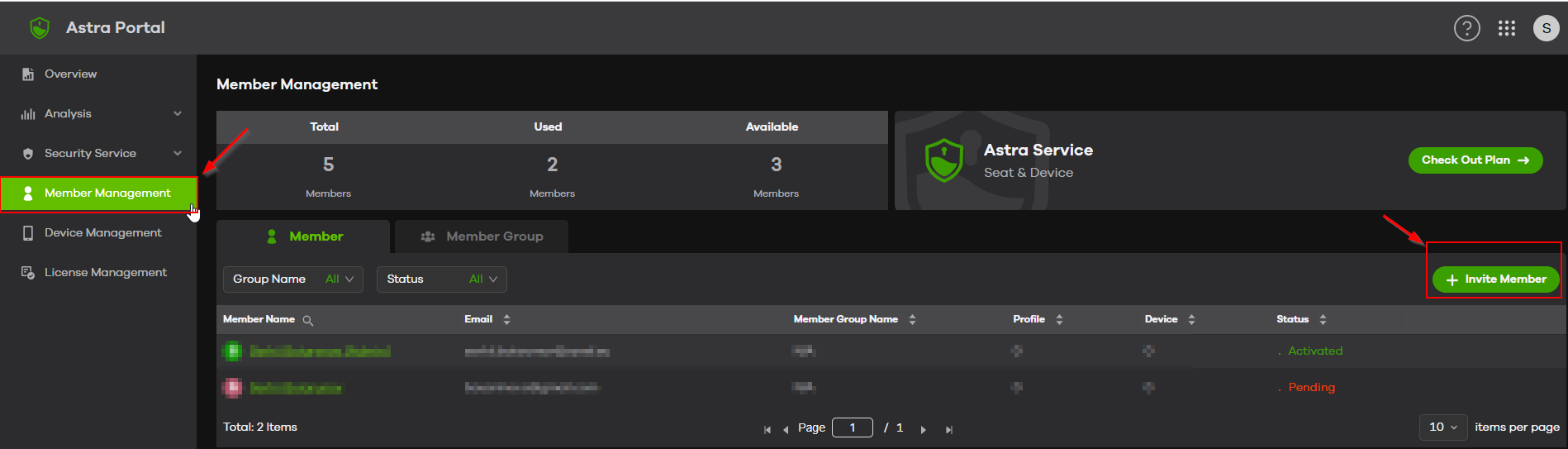The height and width of the screenshot is (449, 1568).
Task: Go to the last page arrow
Action: pyautogui.click(x=949, y=429)
